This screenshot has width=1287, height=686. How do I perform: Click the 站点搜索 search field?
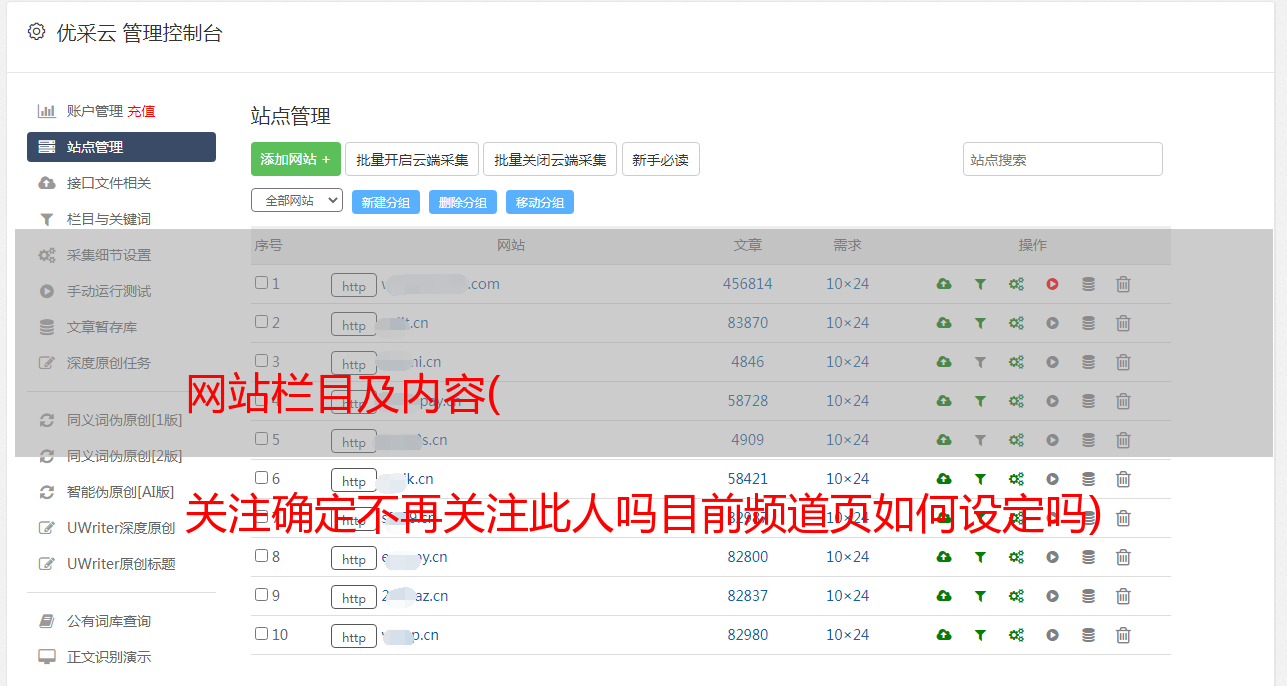(x=1062, y=159)
